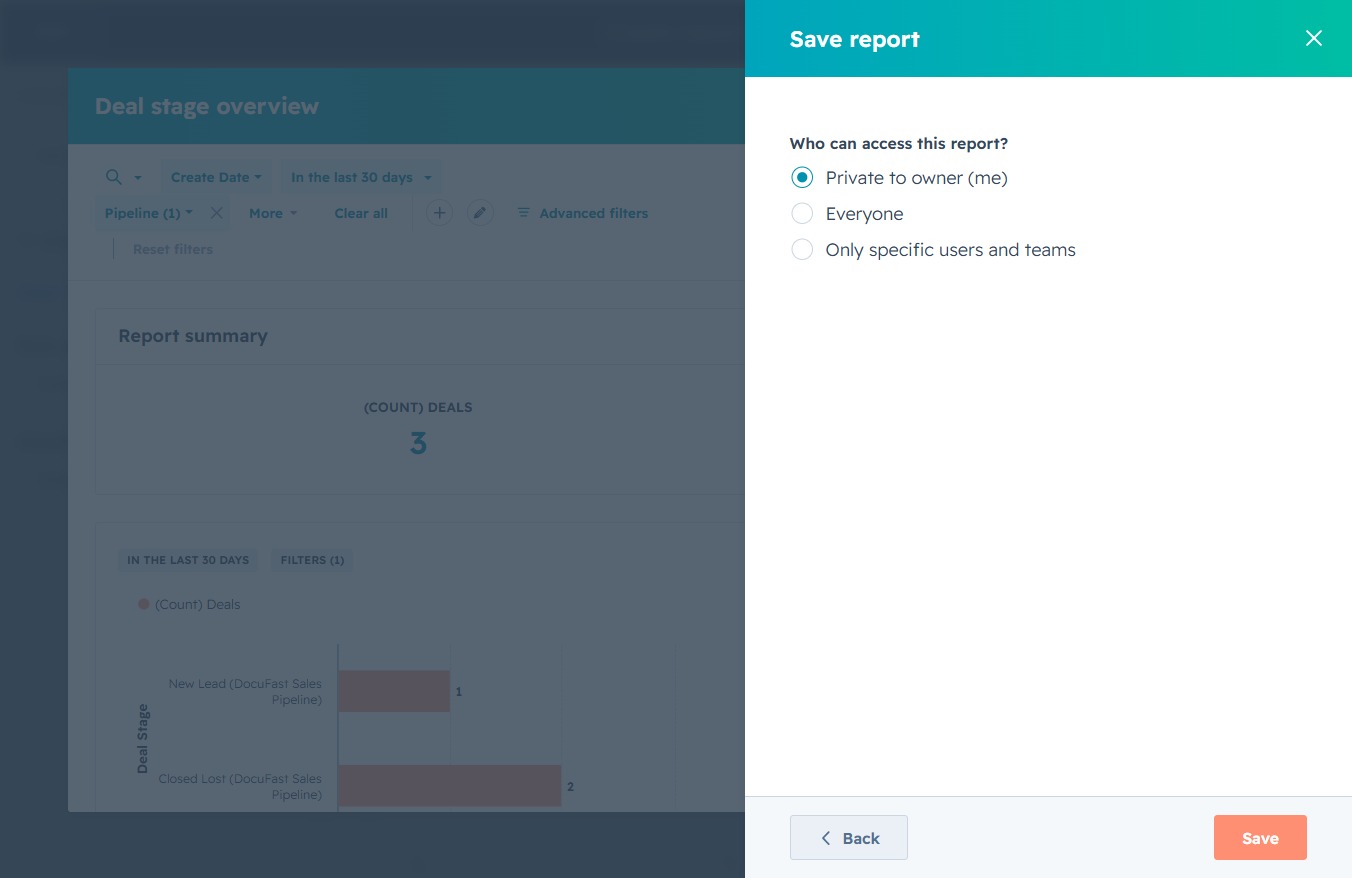Open the Pipeline (1) filter dropdown

149,213
